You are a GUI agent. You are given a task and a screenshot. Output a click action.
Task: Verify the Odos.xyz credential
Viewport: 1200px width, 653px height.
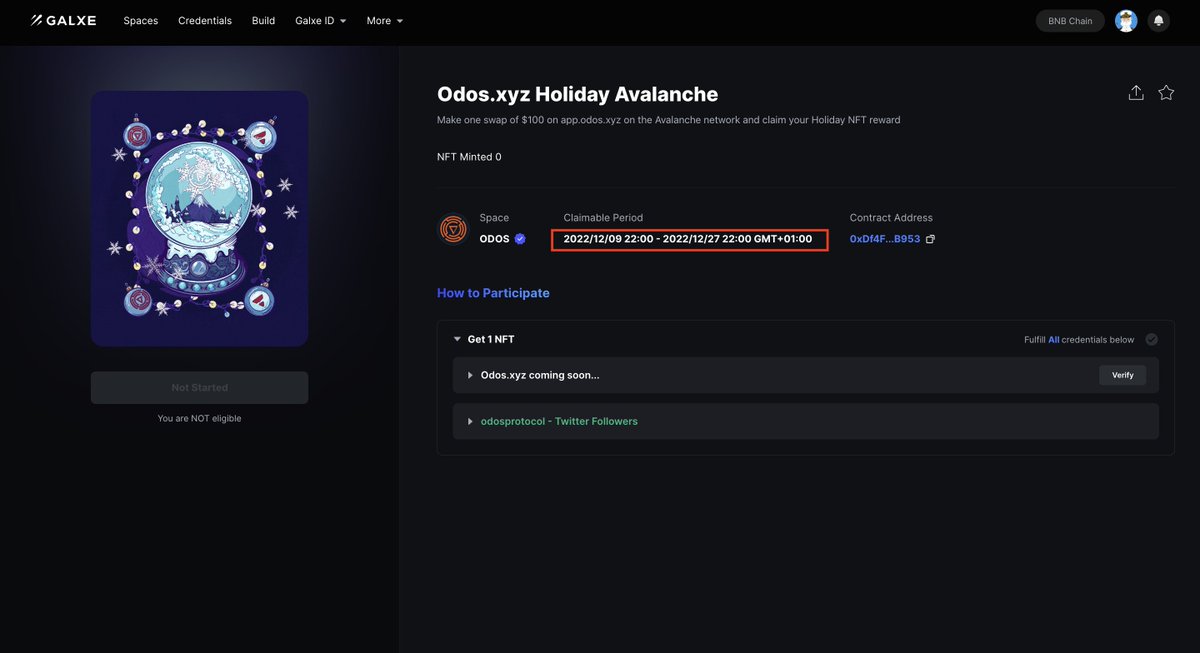tap(1123, 375)
